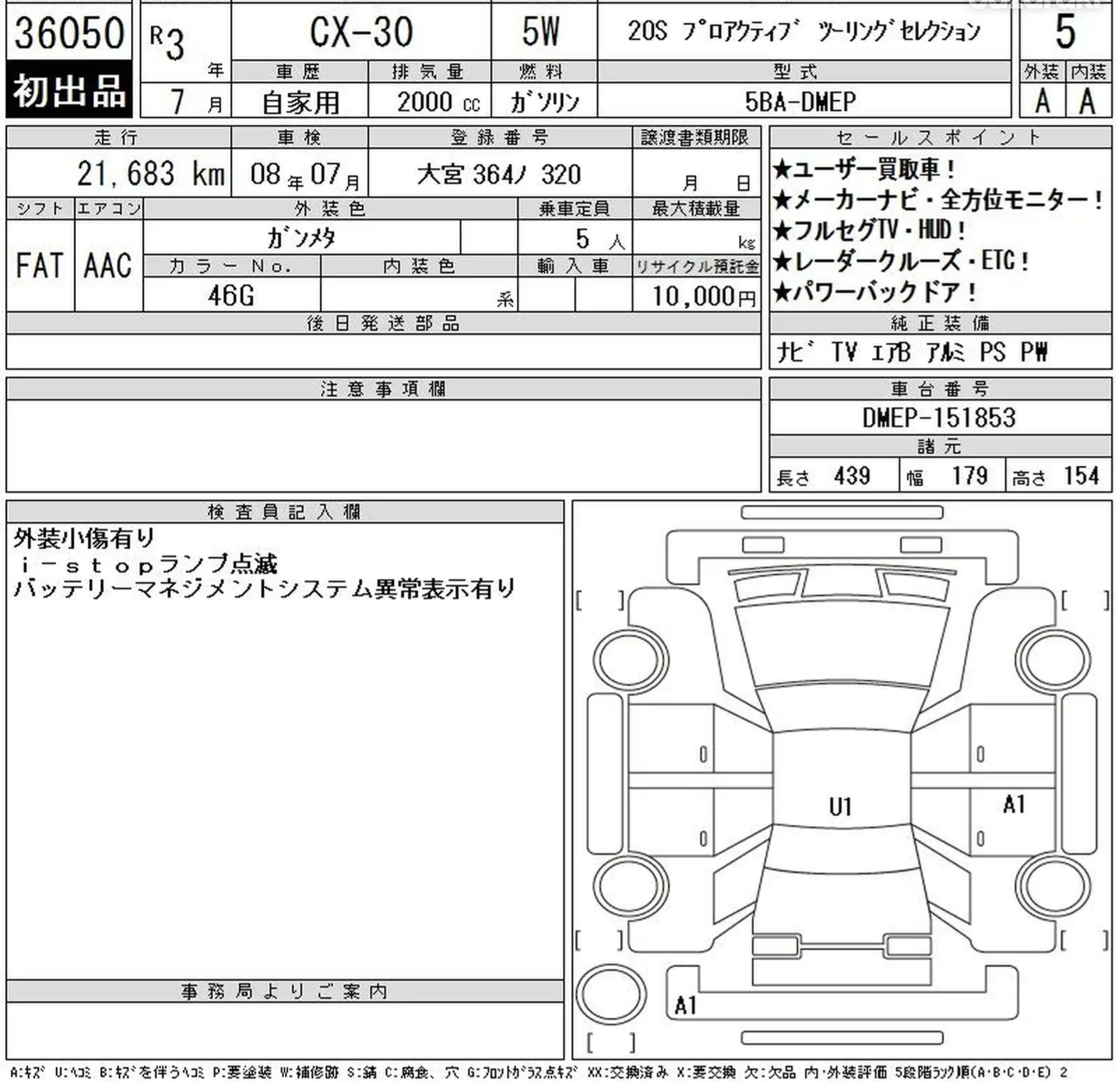Select the black 初出品 badge
The height and width of the screenshot is (1092, 1116).
(68, 91)
